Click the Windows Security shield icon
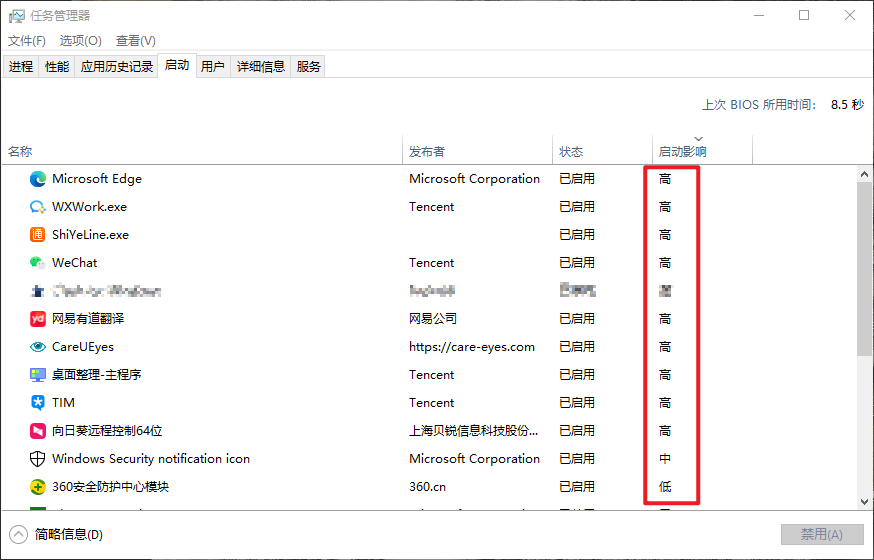This screenshot has height=560, width=874. tap(37, 459)
